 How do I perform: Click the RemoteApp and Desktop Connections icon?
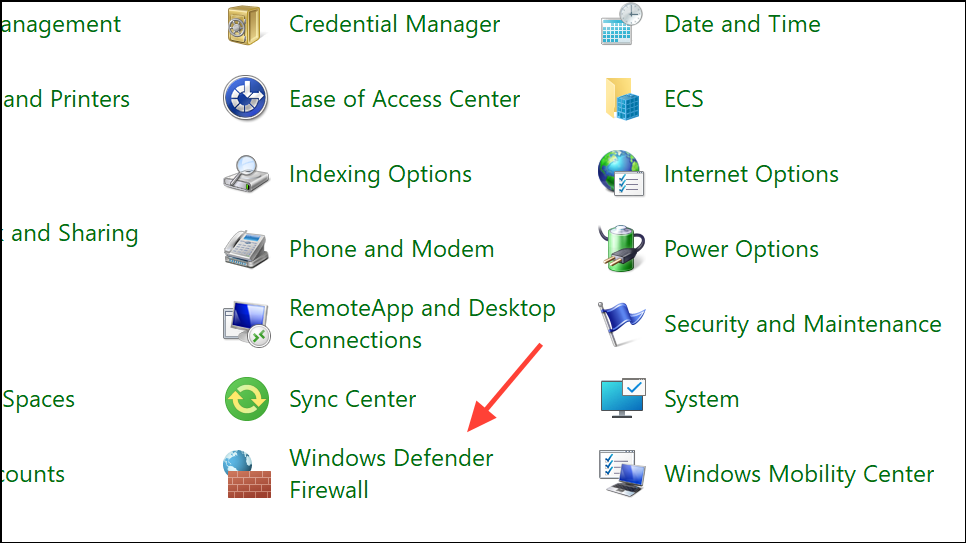[x=246, y=324]
